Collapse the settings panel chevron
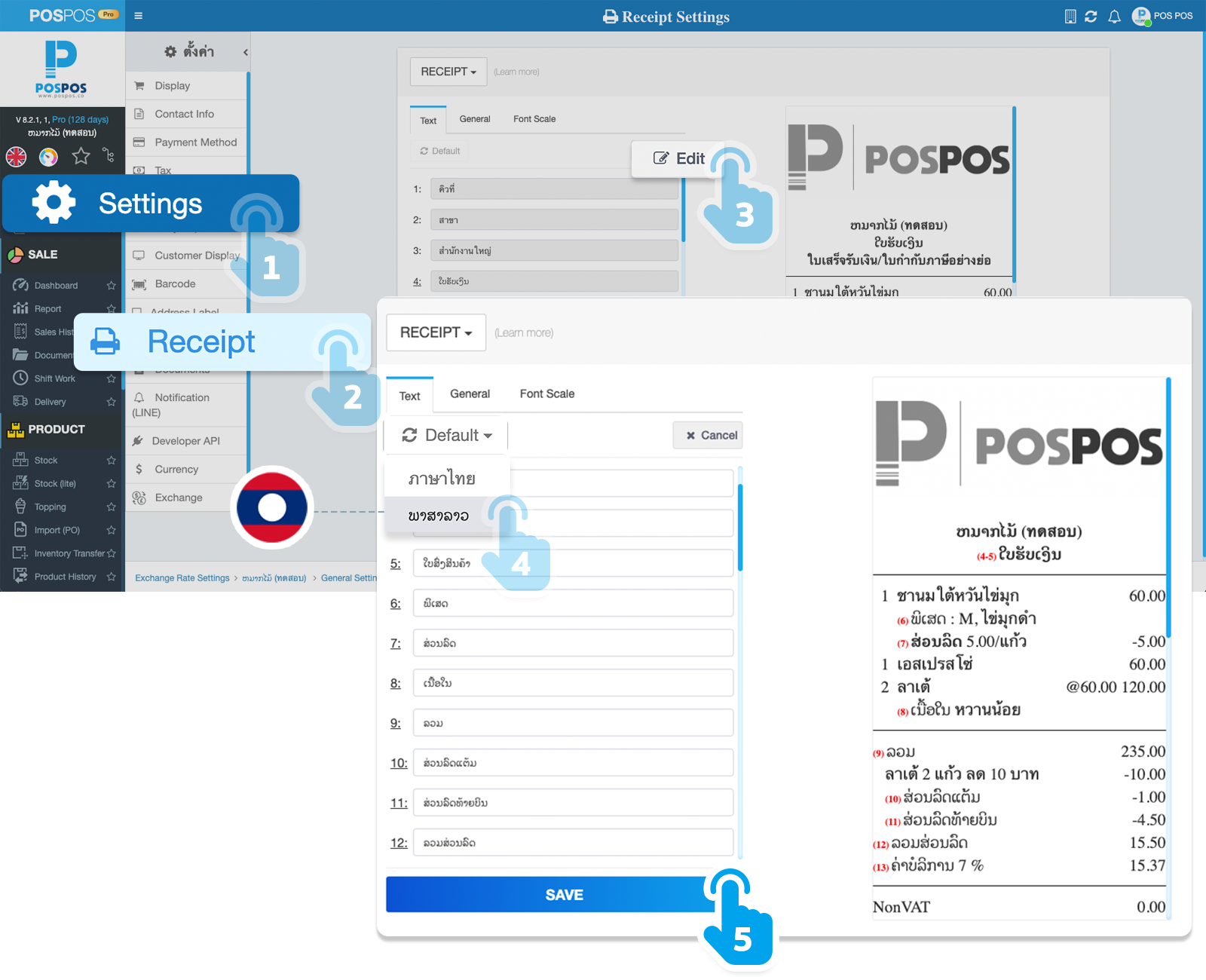 click(x=246, y=52)
